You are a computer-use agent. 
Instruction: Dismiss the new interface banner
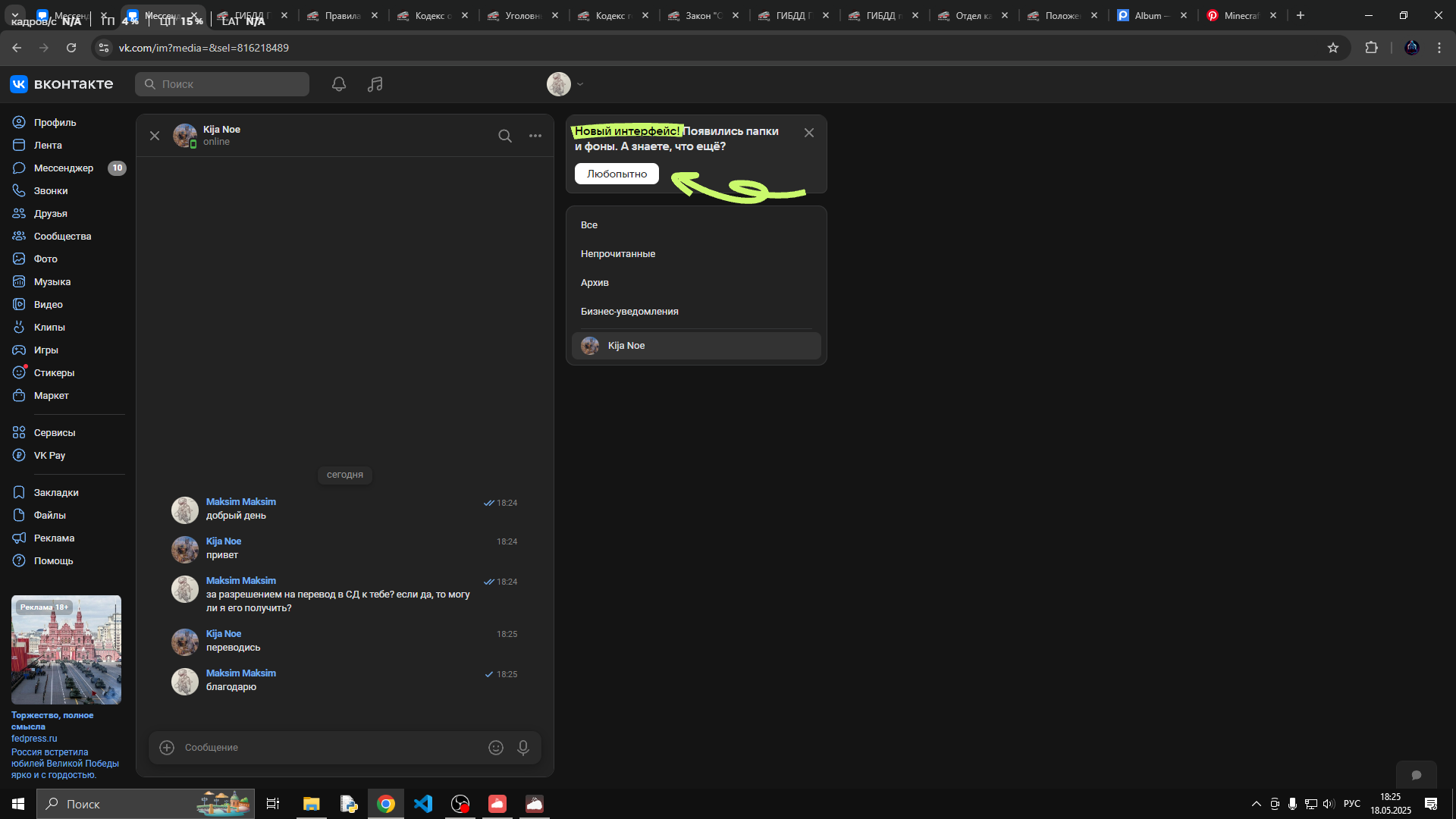coord(809,133)
